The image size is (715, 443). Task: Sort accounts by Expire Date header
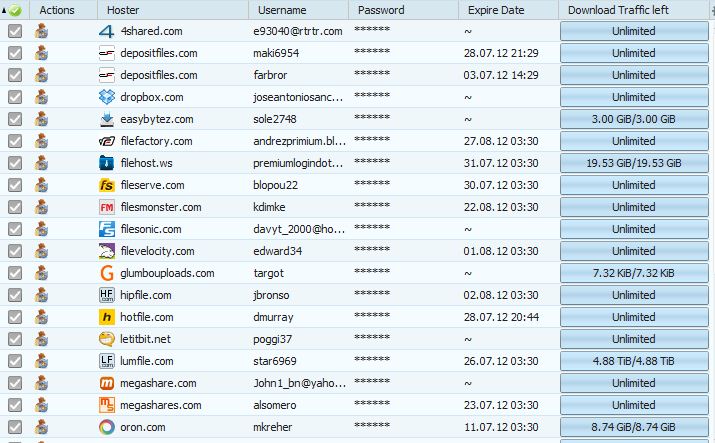(x=508, y=10)
